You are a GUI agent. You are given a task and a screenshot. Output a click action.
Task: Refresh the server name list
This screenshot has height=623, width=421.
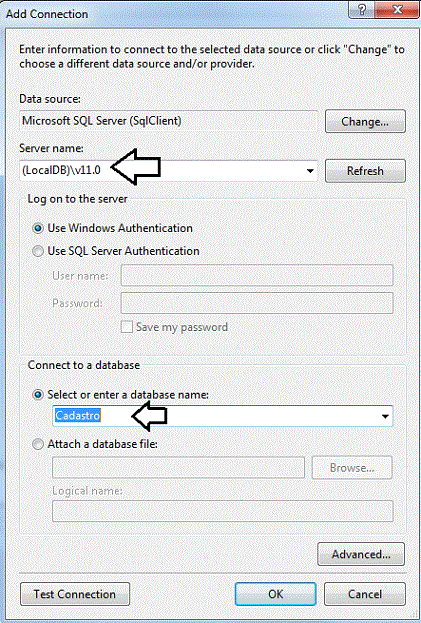(365, 171)
